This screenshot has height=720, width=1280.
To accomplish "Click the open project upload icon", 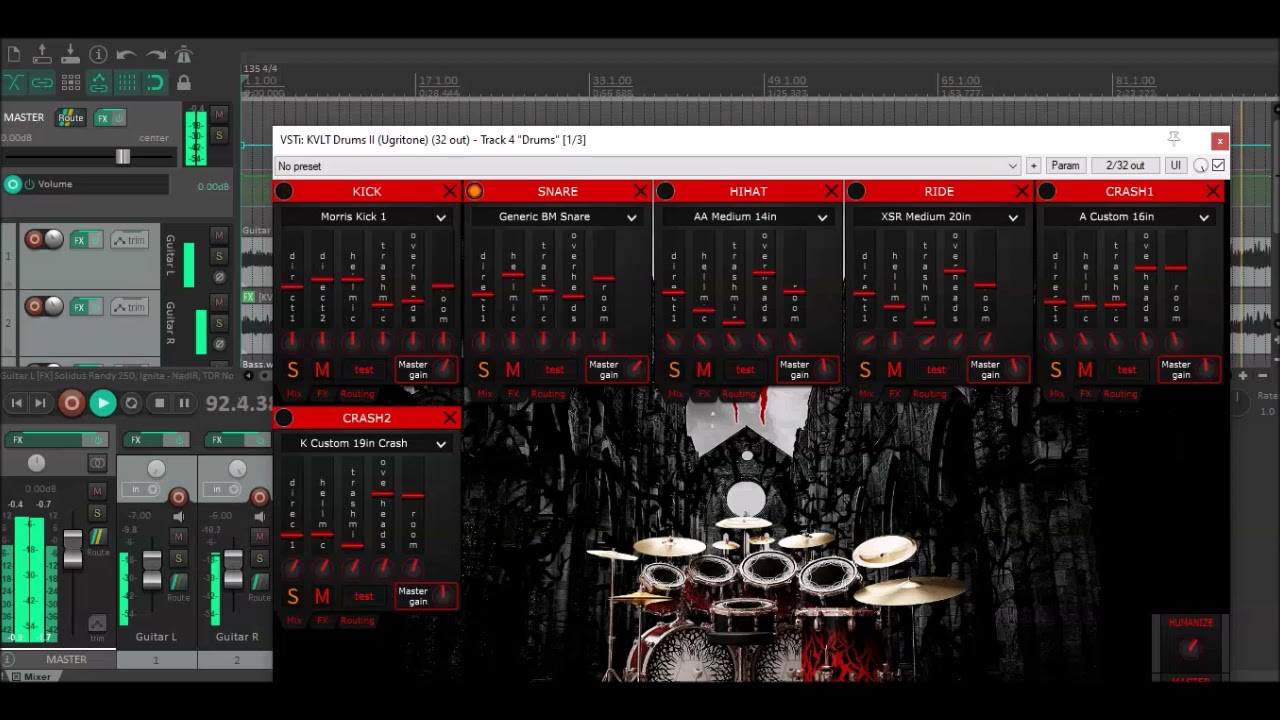I will [x=42, y=55].
